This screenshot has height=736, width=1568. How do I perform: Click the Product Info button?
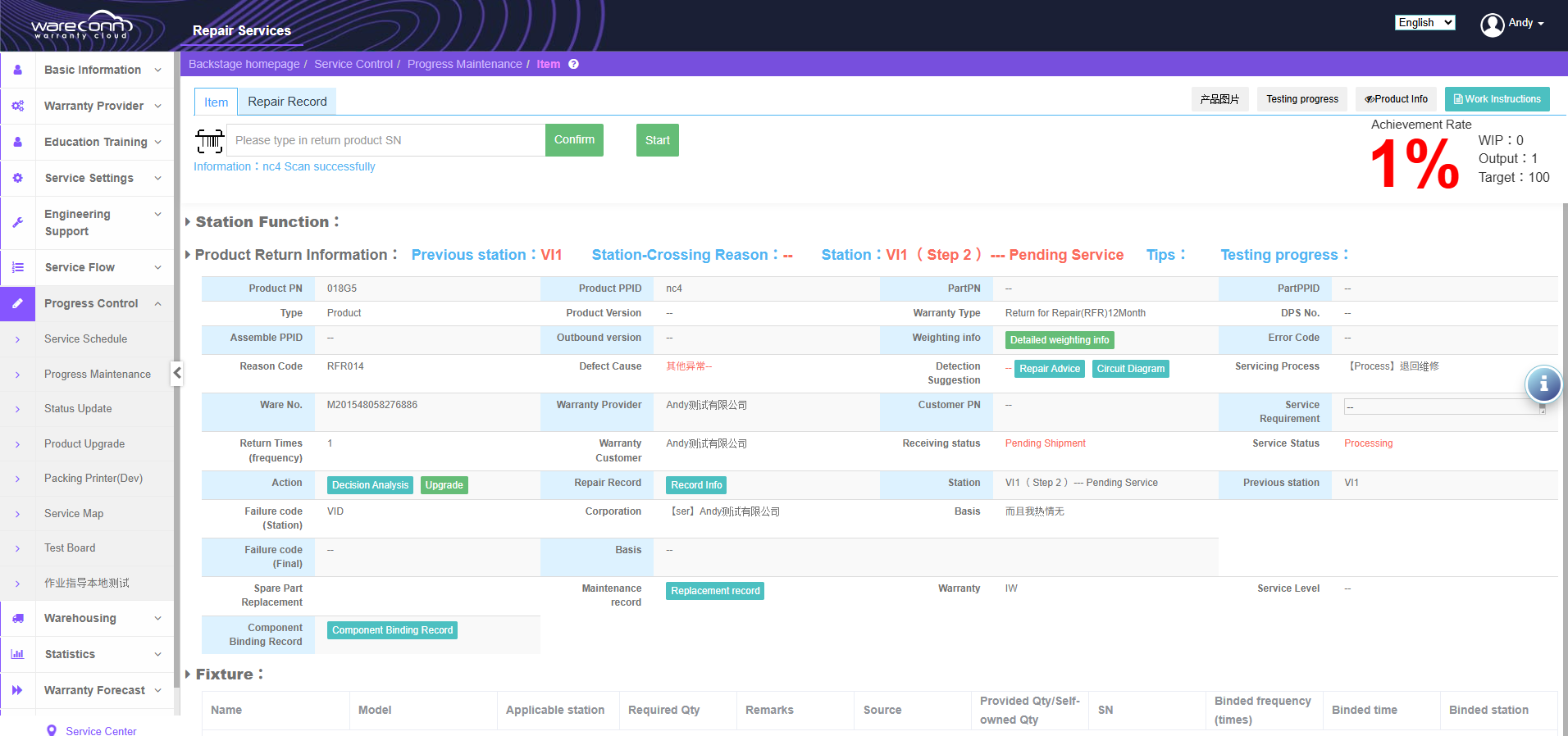tap(1396, 99)
